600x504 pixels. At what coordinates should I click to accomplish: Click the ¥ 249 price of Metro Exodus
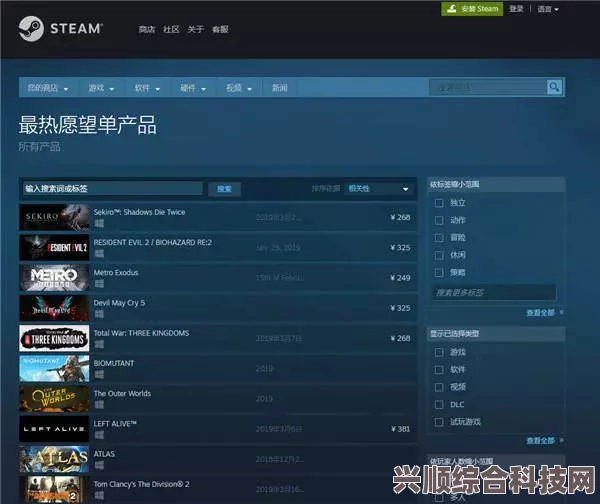point(400,278)
